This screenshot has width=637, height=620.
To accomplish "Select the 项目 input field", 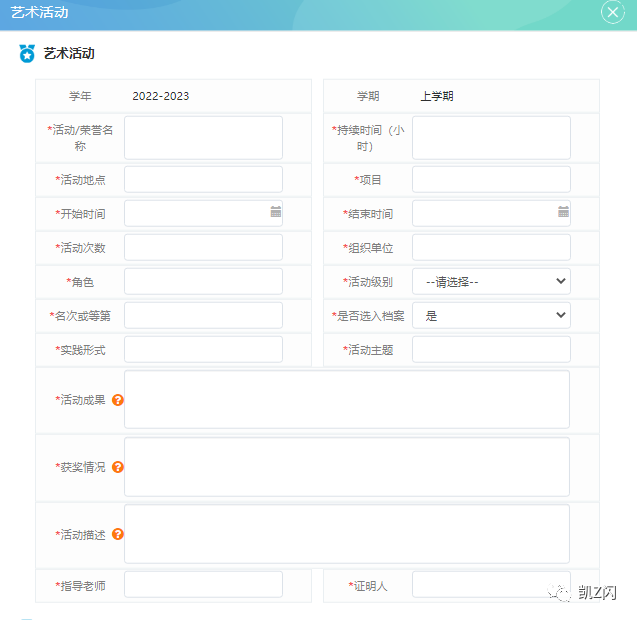I will tap(491, 180).
